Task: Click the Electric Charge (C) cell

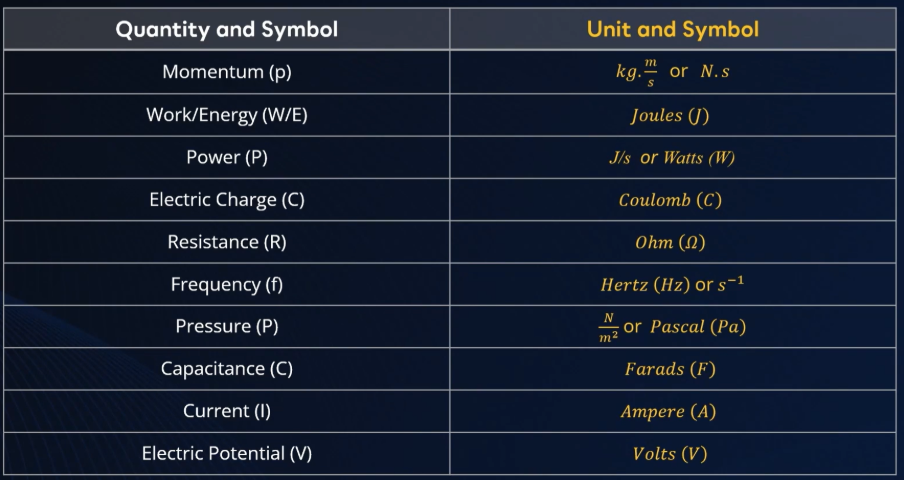Action: pyautogui.click(x=227, y=199)
